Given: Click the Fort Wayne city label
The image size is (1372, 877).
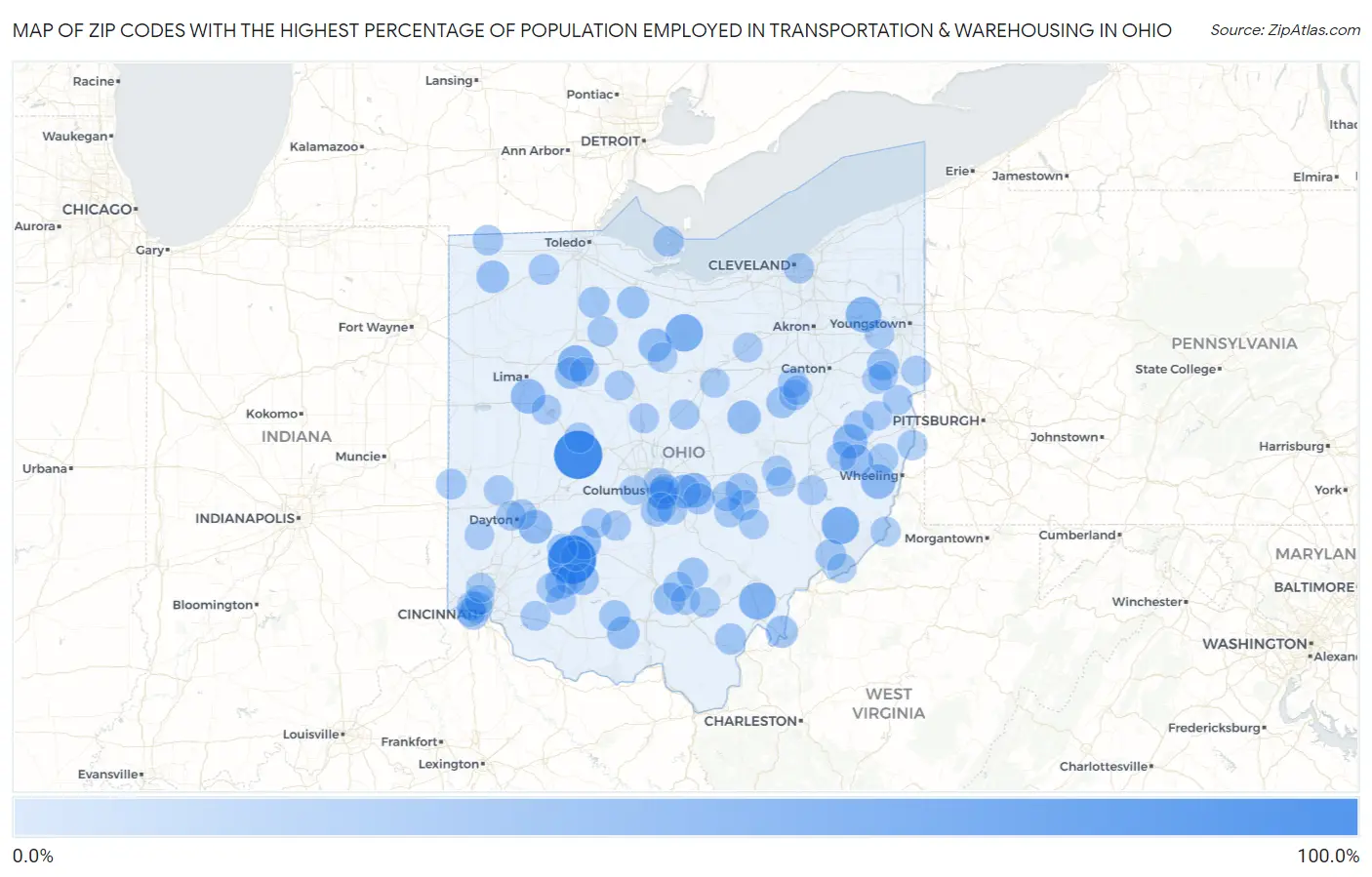Looking at the screenshot, I should (x=374, y=328).
